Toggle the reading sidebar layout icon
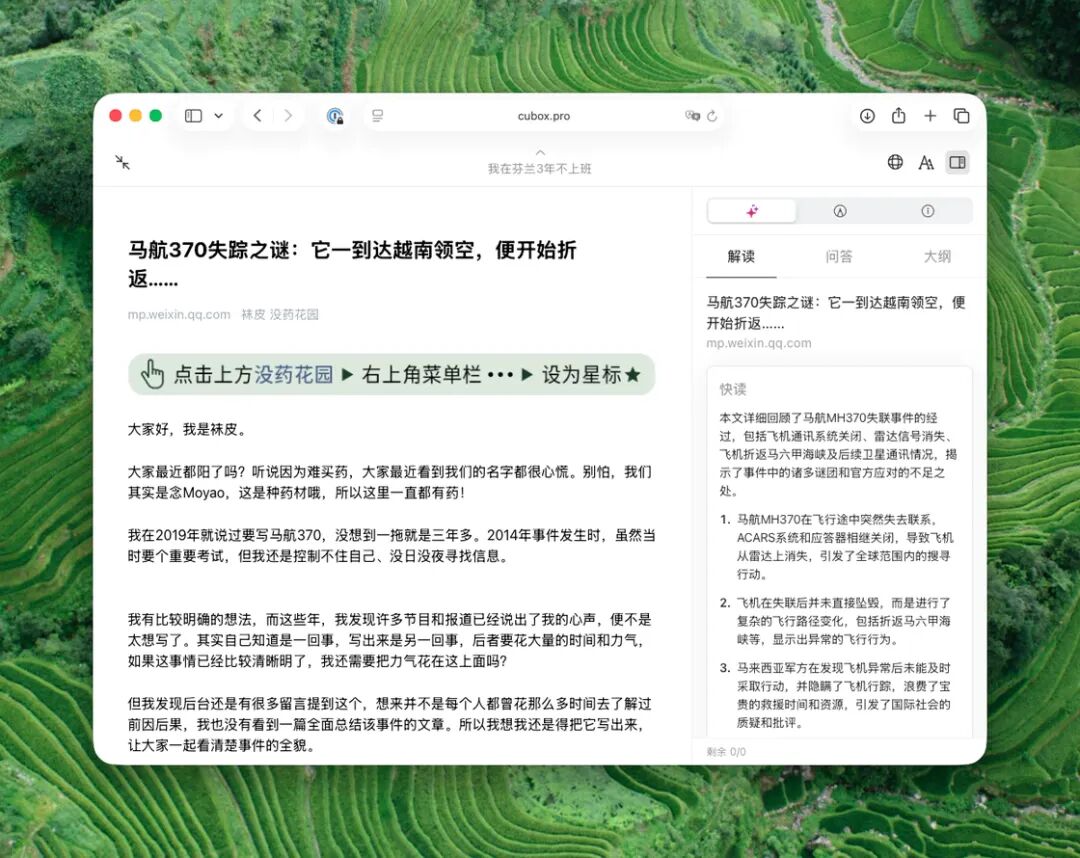The height and width of the screenshot is (858, 1080). click(x=957, y=162)
